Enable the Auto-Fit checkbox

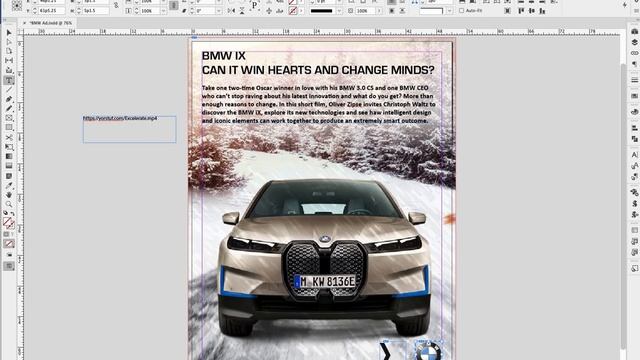click(461, 11)
